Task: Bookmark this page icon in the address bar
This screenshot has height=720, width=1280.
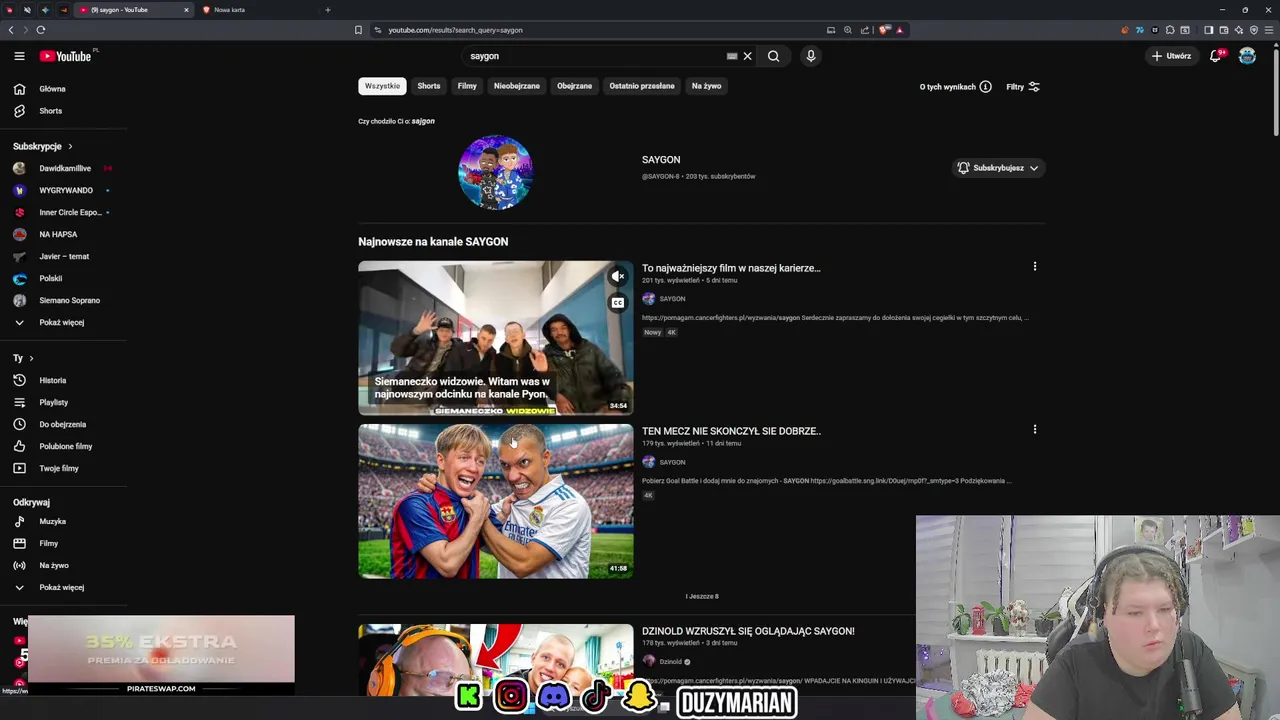Action: pyautogui.click(x=358, y=30)
